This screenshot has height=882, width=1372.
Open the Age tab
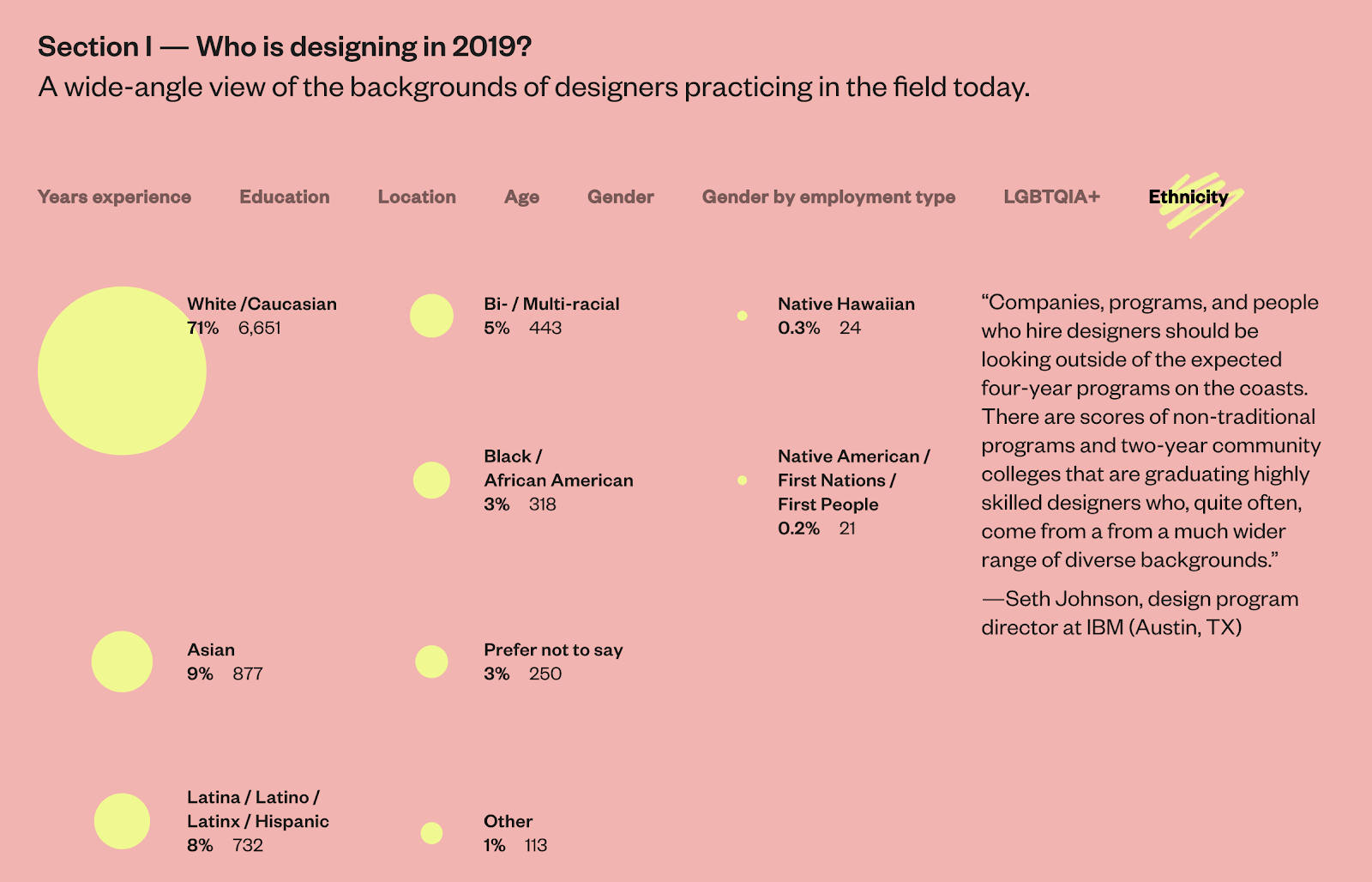click(x=521, y=197)
